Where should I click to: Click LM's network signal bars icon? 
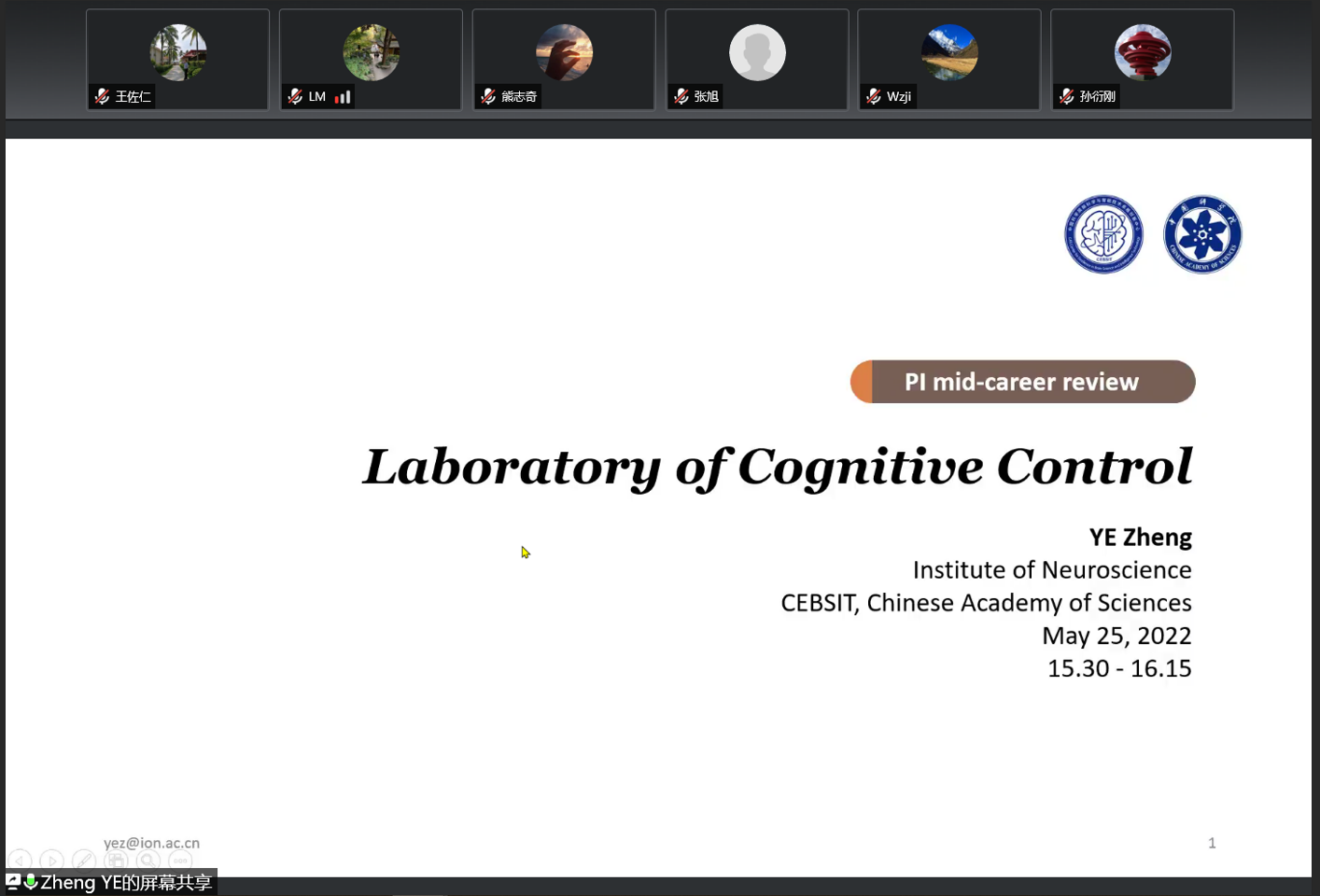click(343, 96)
